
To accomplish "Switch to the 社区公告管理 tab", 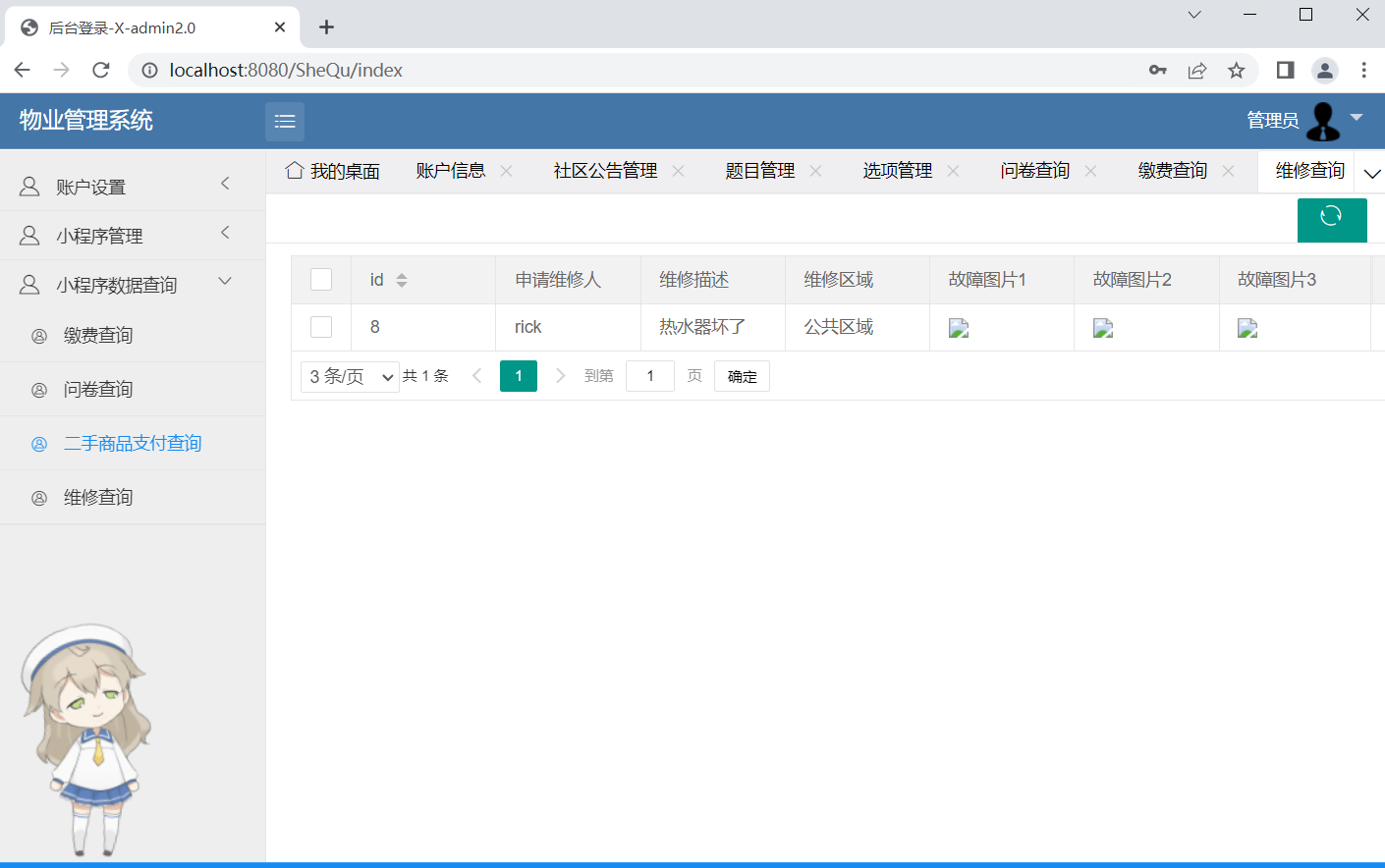I will click(605, 171).
